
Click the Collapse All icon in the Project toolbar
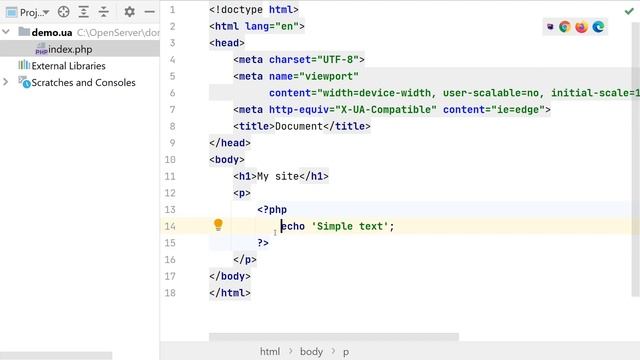(104, 12)
